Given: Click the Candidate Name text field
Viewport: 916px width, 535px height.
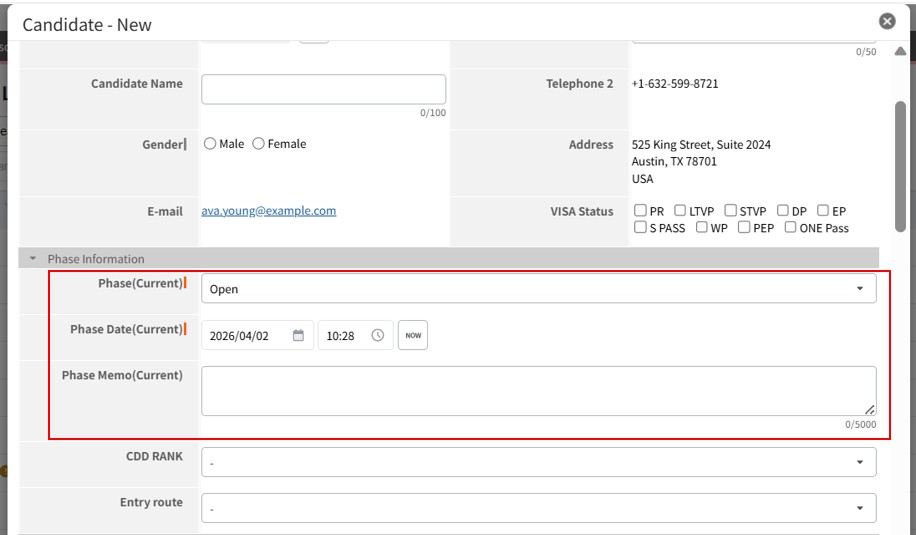Looking at the screenshot, I should point(323,89).
